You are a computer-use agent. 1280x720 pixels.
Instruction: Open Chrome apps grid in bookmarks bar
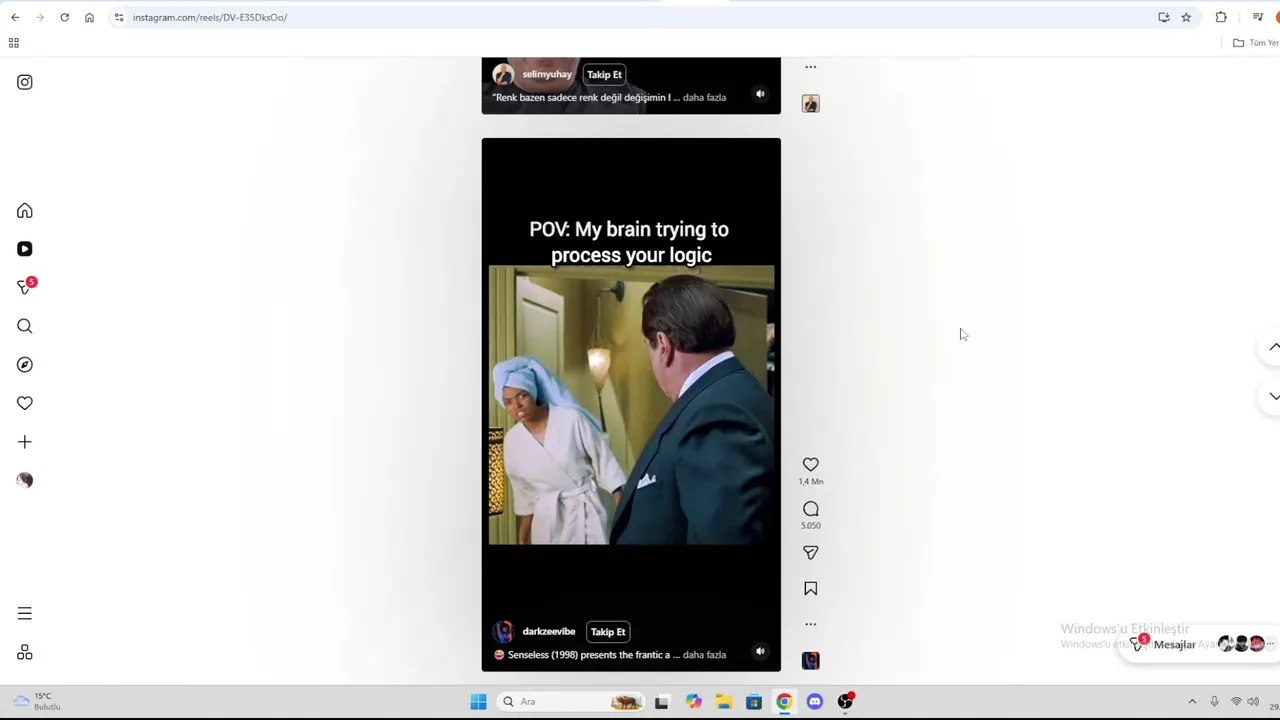14,43
